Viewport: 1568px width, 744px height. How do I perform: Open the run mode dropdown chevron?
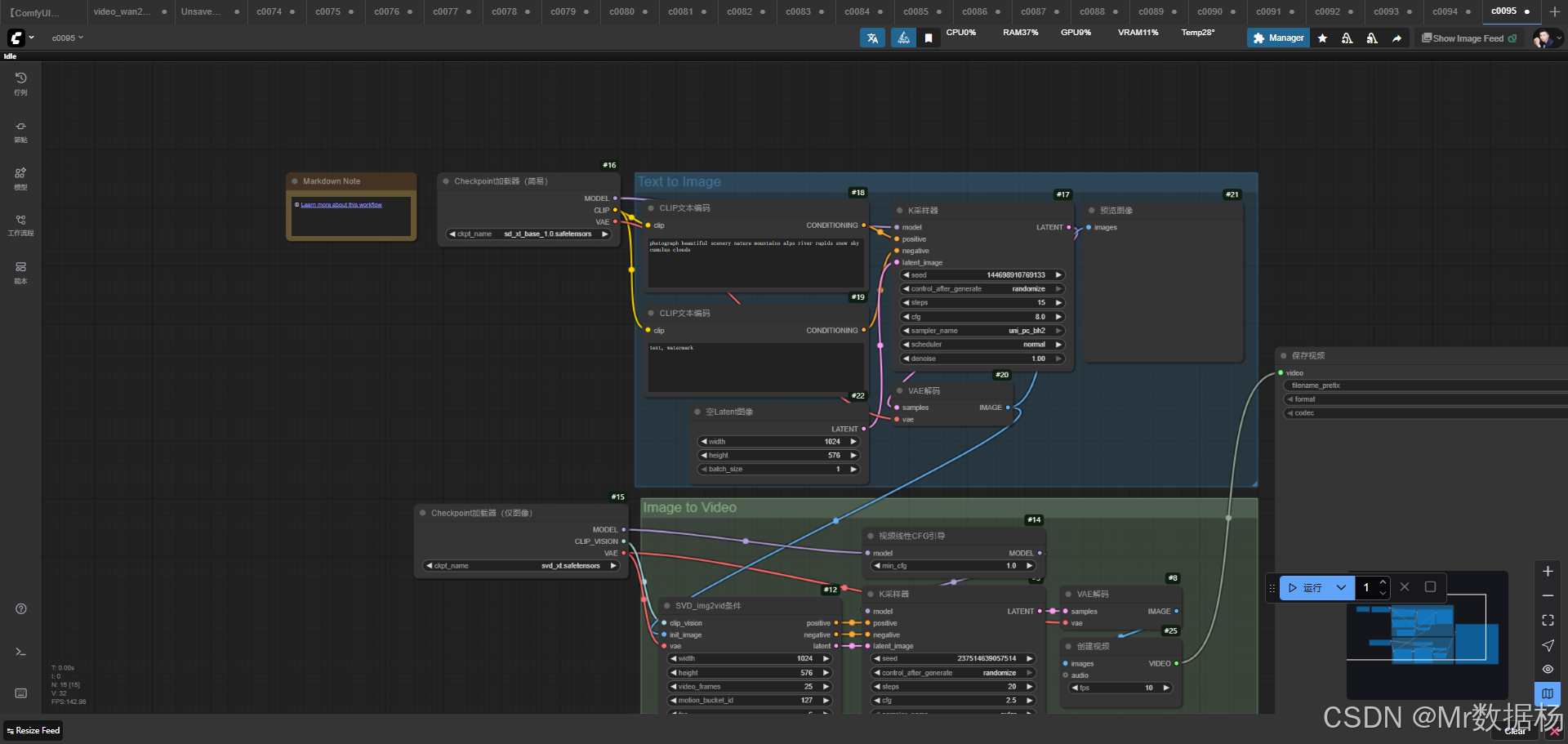1341,587
